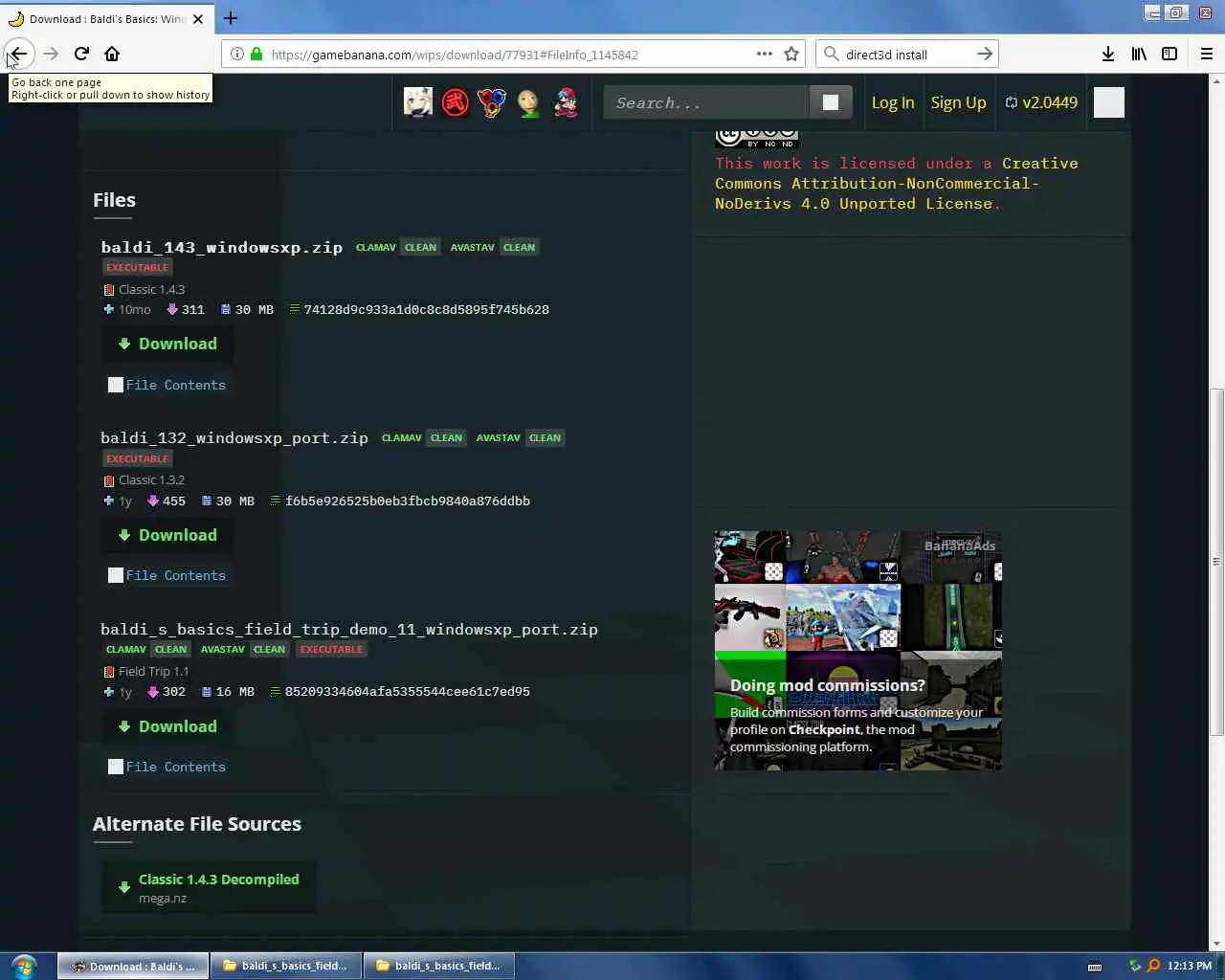
Task: Click the green padlock security icon
Action: [x=256, y=55]
